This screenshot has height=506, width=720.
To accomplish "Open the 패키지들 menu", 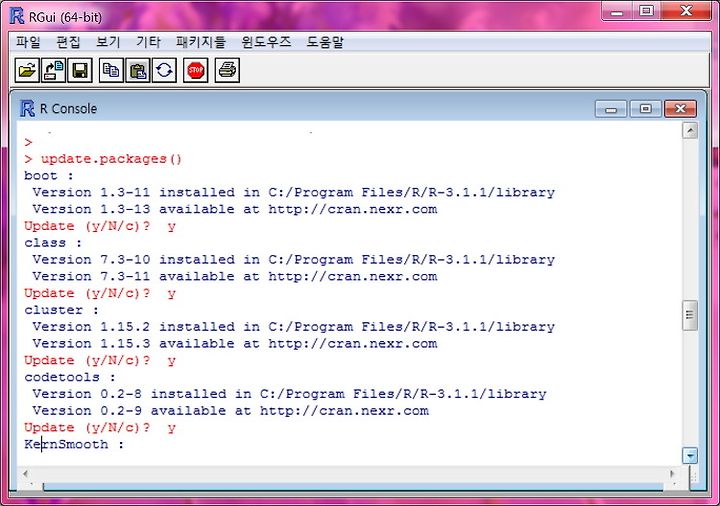I will 201,42.
